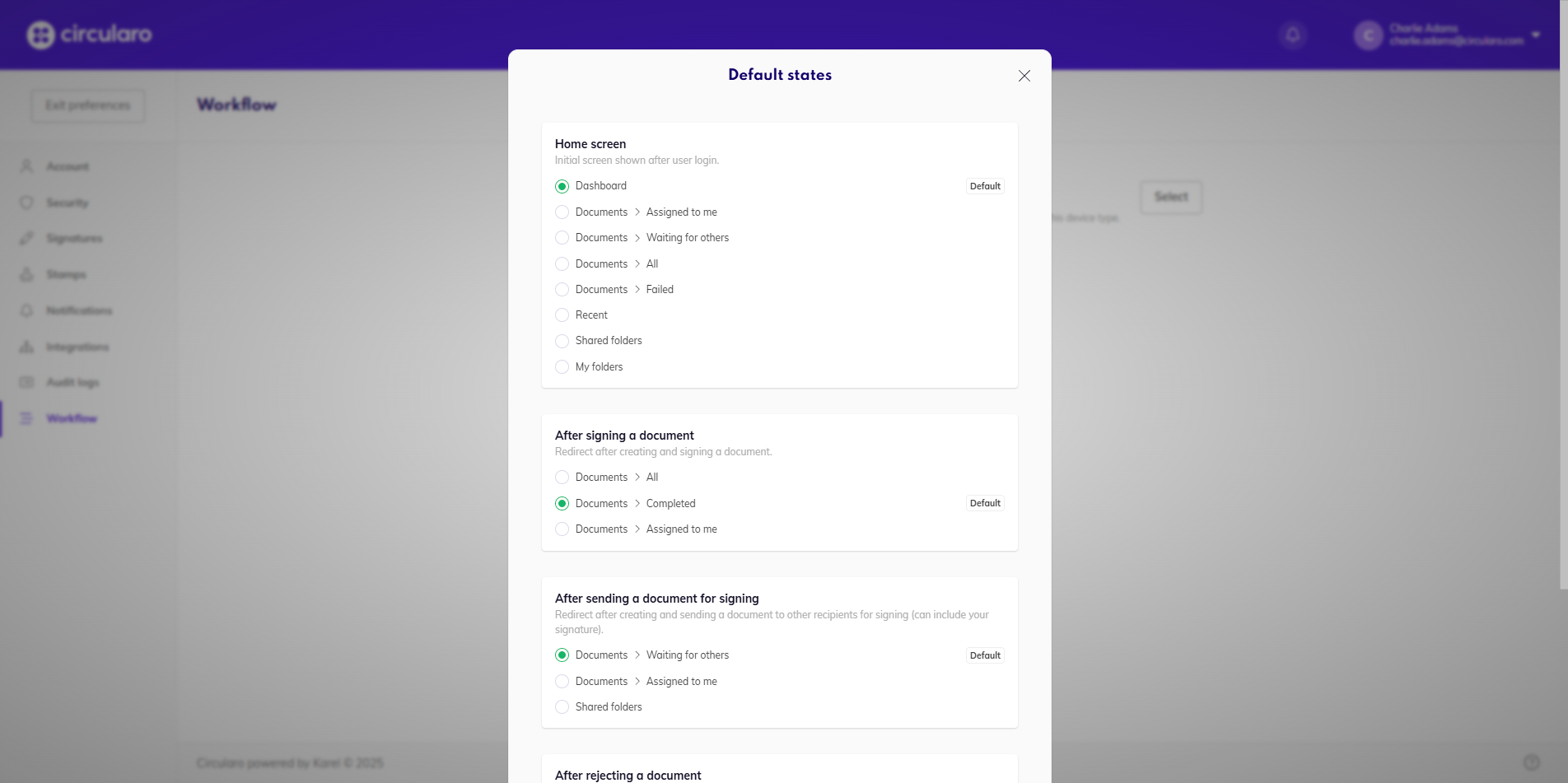Select My folders as home screen

[x=562, y=367]
